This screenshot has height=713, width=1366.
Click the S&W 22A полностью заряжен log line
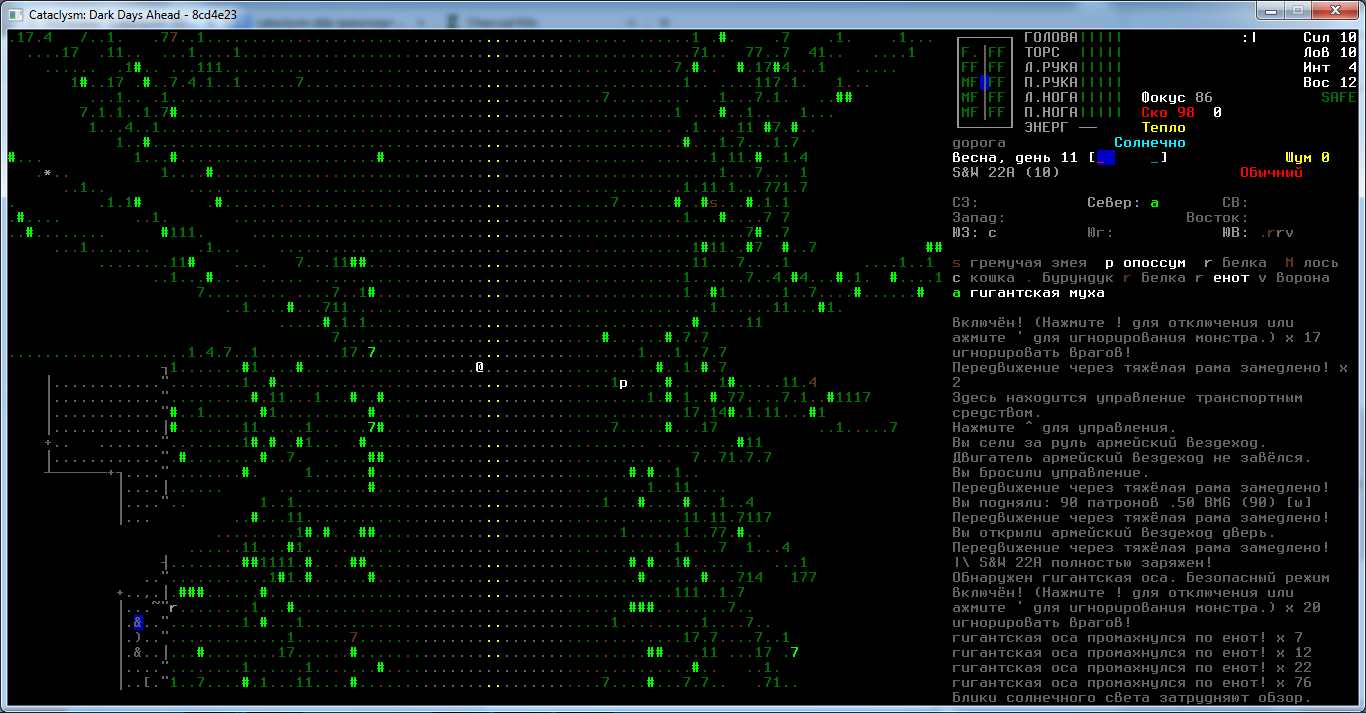tap(1082, 562)
